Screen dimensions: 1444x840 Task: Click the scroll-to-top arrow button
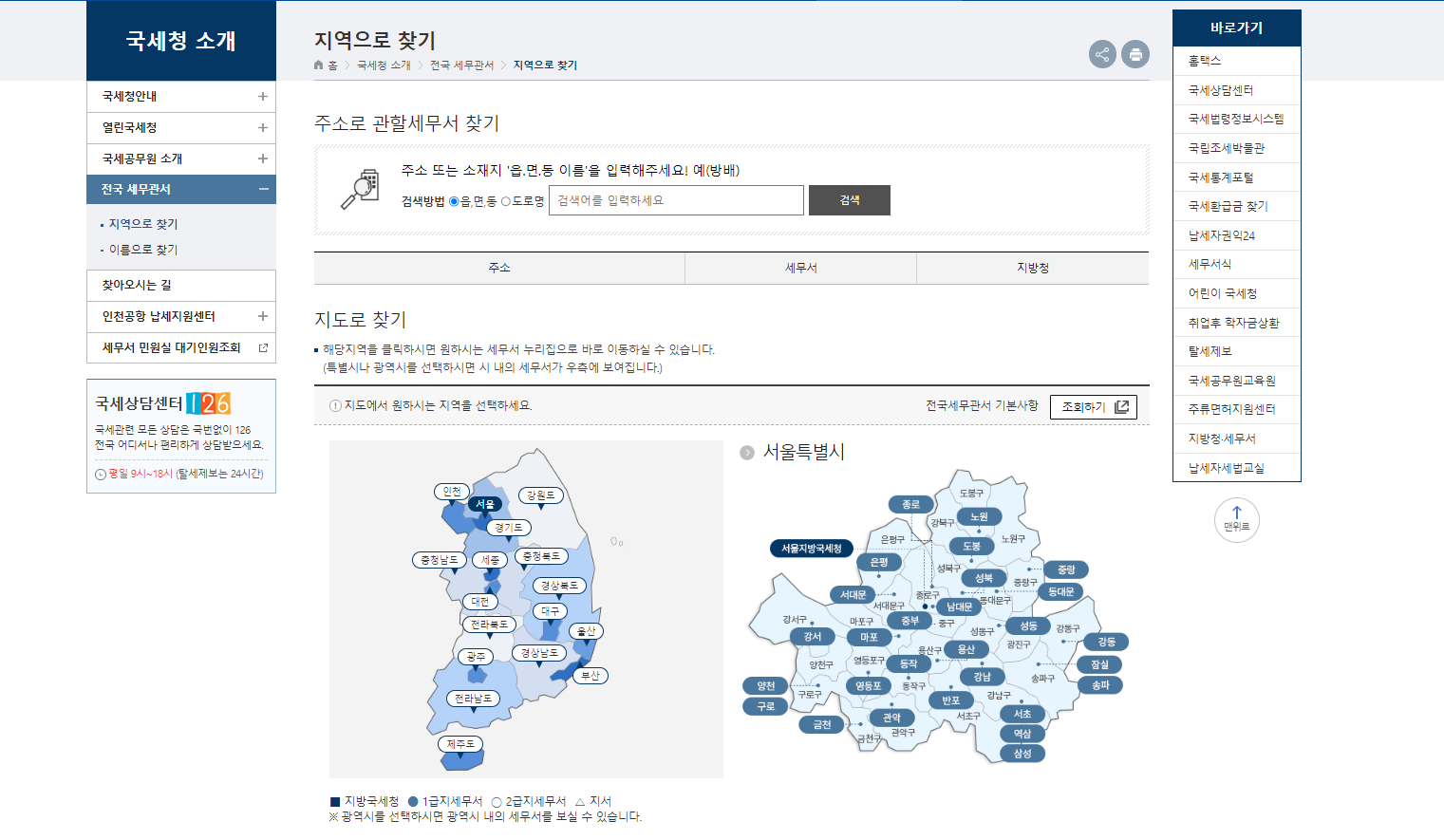point(1236,520)
